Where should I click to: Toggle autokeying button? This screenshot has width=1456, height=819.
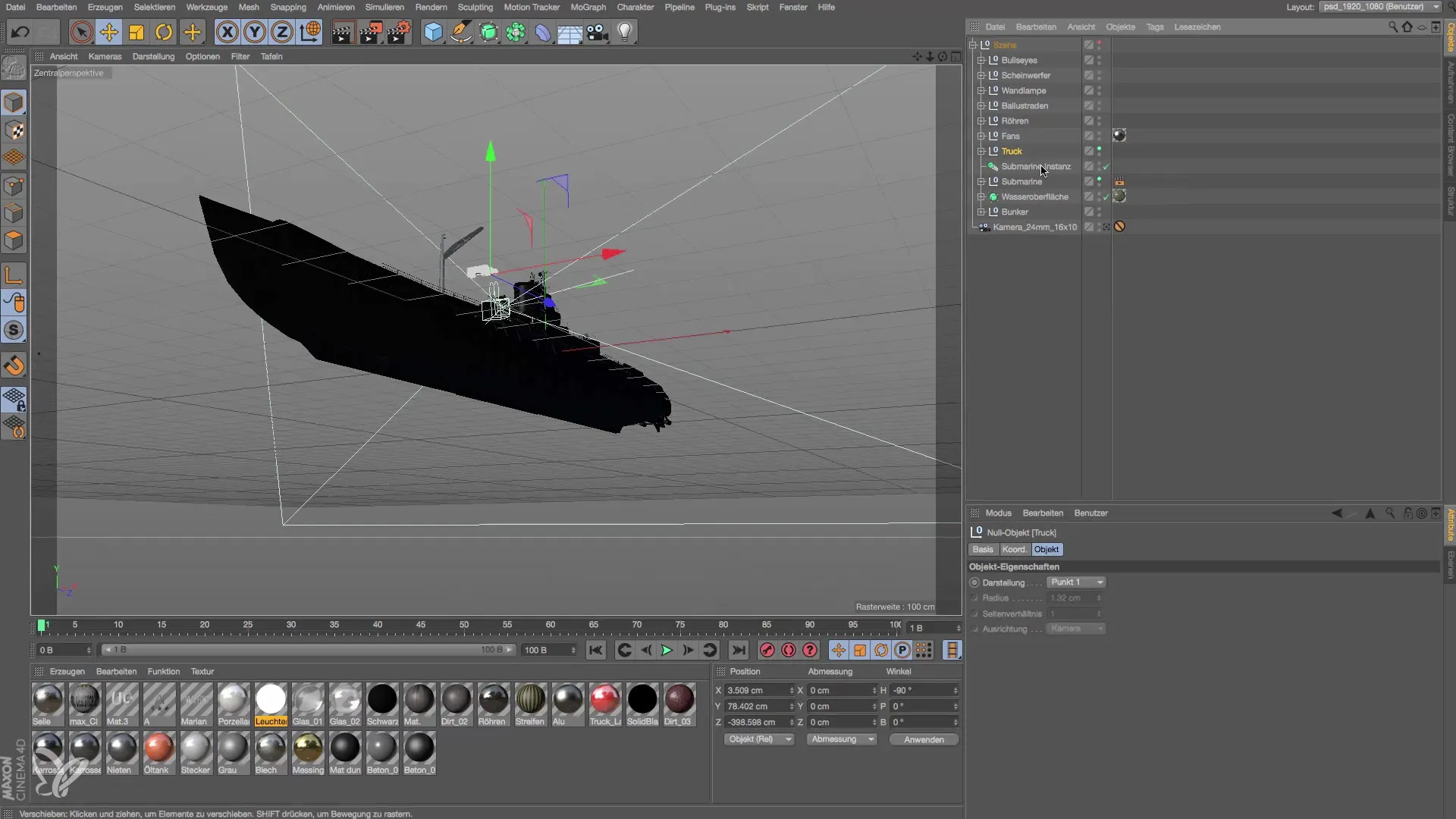point(789,650)
